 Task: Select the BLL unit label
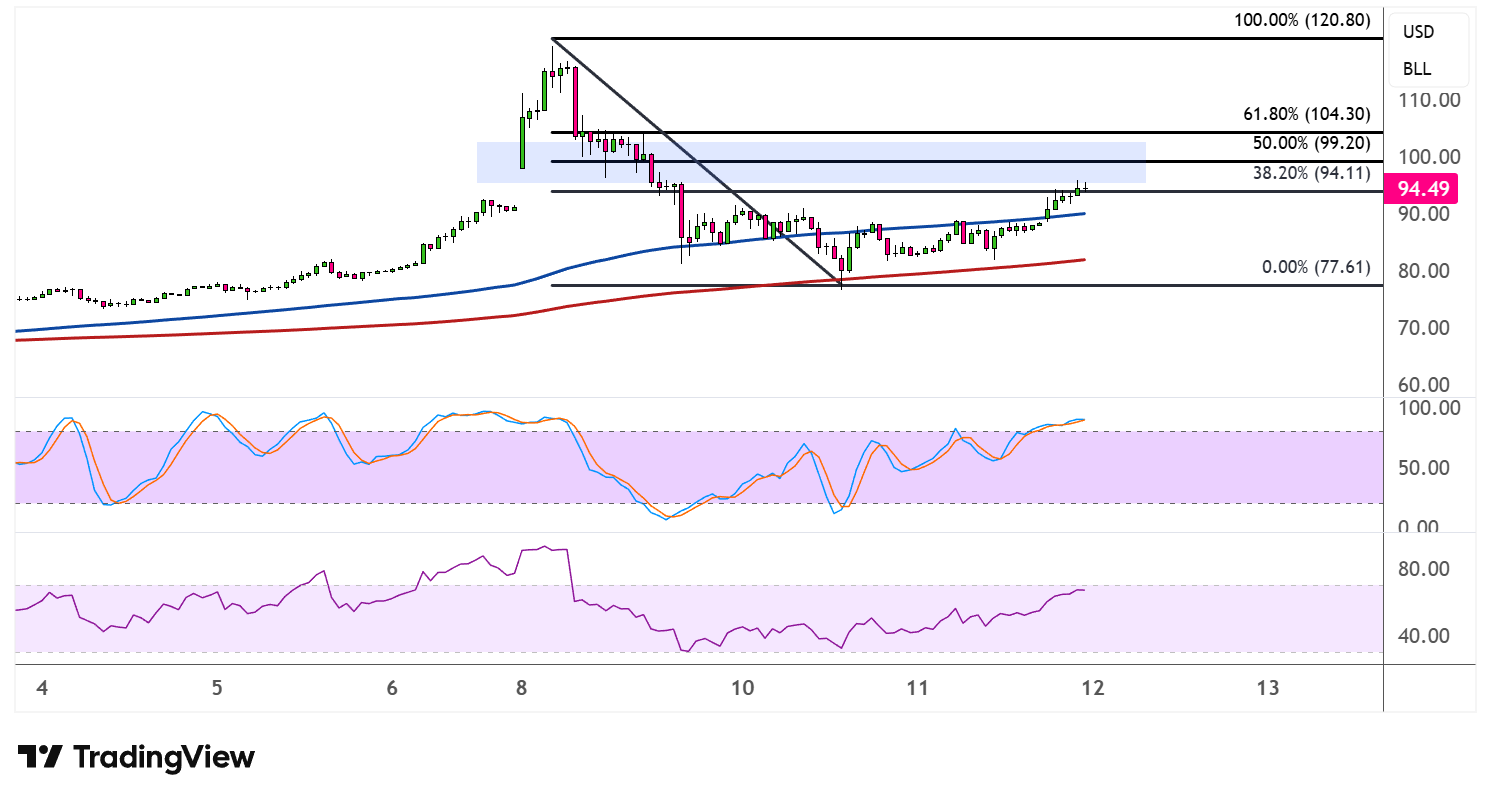(x=1417, y=69)
